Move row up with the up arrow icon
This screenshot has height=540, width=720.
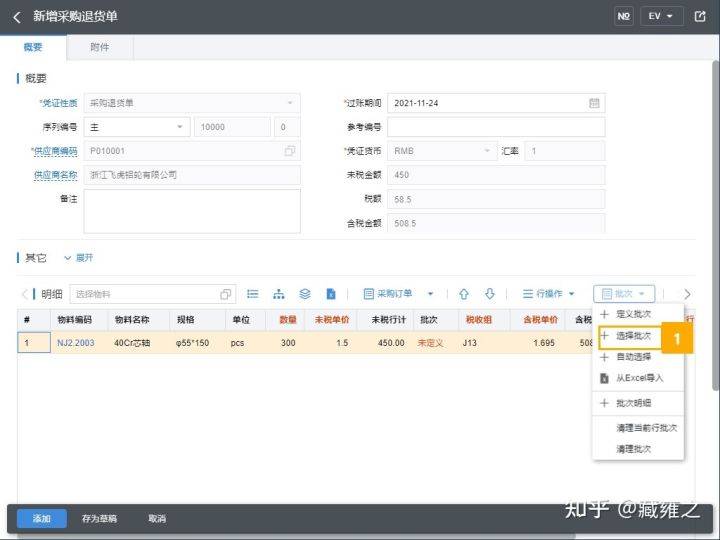click(464, 294)
